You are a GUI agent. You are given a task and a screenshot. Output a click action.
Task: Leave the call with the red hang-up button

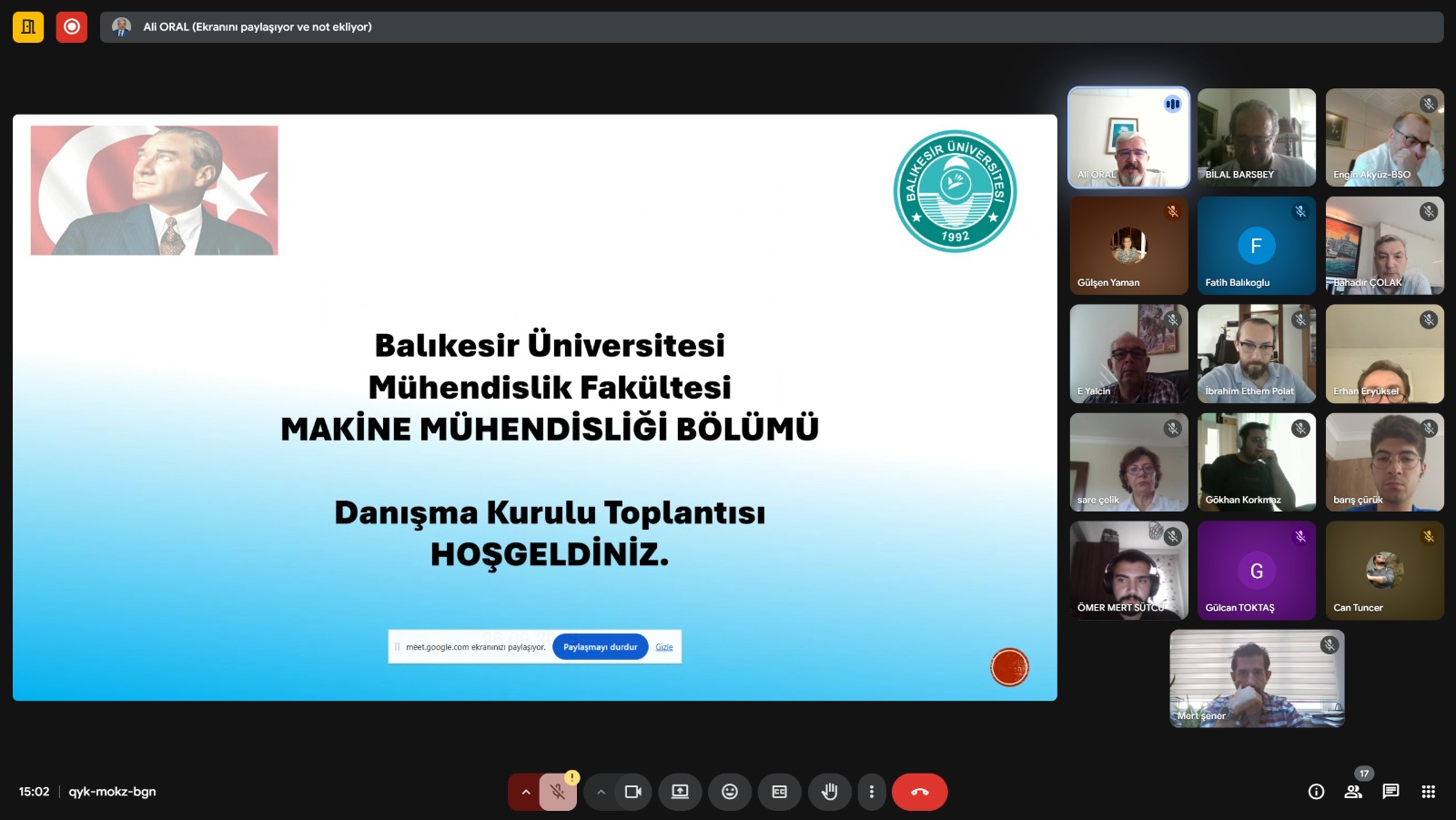click(920, 792)
